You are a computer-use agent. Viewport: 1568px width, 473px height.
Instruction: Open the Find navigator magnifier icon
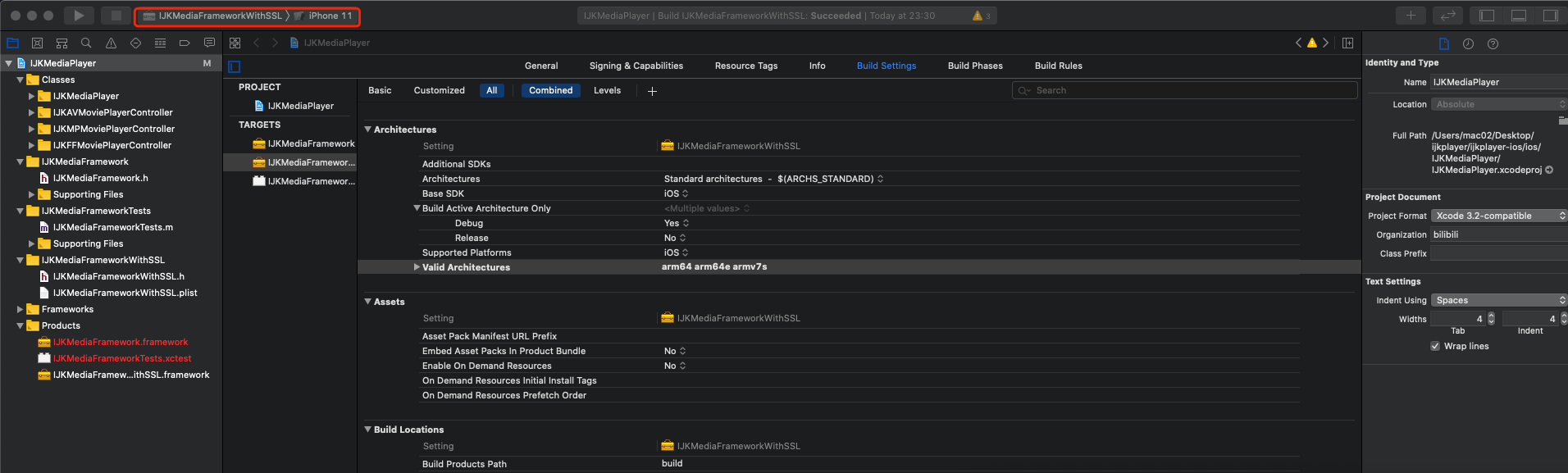coord(86,43)
